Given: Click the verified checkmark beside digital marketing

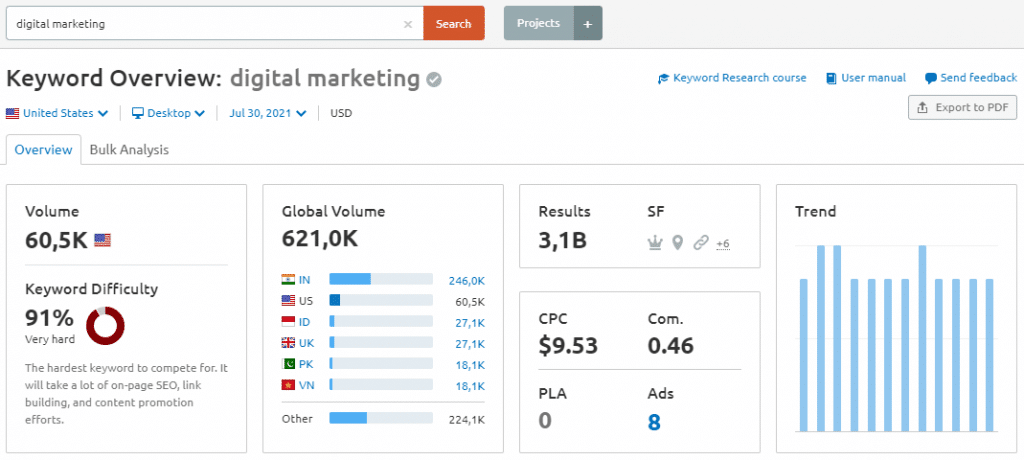Looking at the screenshot, I should pyautogui.click(x=434, y=80).
